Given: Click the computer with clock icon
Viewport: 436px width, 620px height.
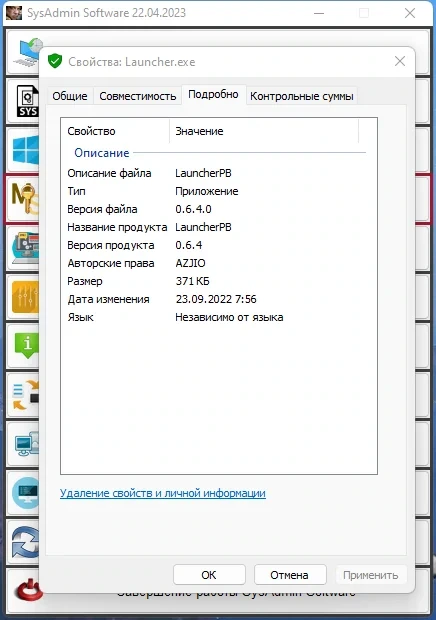Looking at the screenshot, I should pos(28,52).
